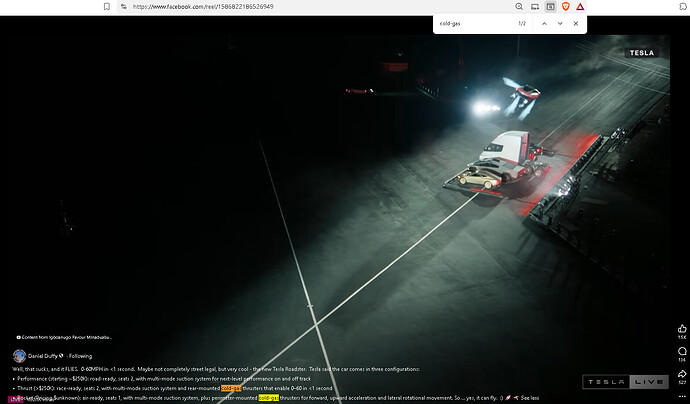This screenshot has width=690, height=404.
Task: Click the orange highlighted 'cold-gas' match
Action: (231, 388)
